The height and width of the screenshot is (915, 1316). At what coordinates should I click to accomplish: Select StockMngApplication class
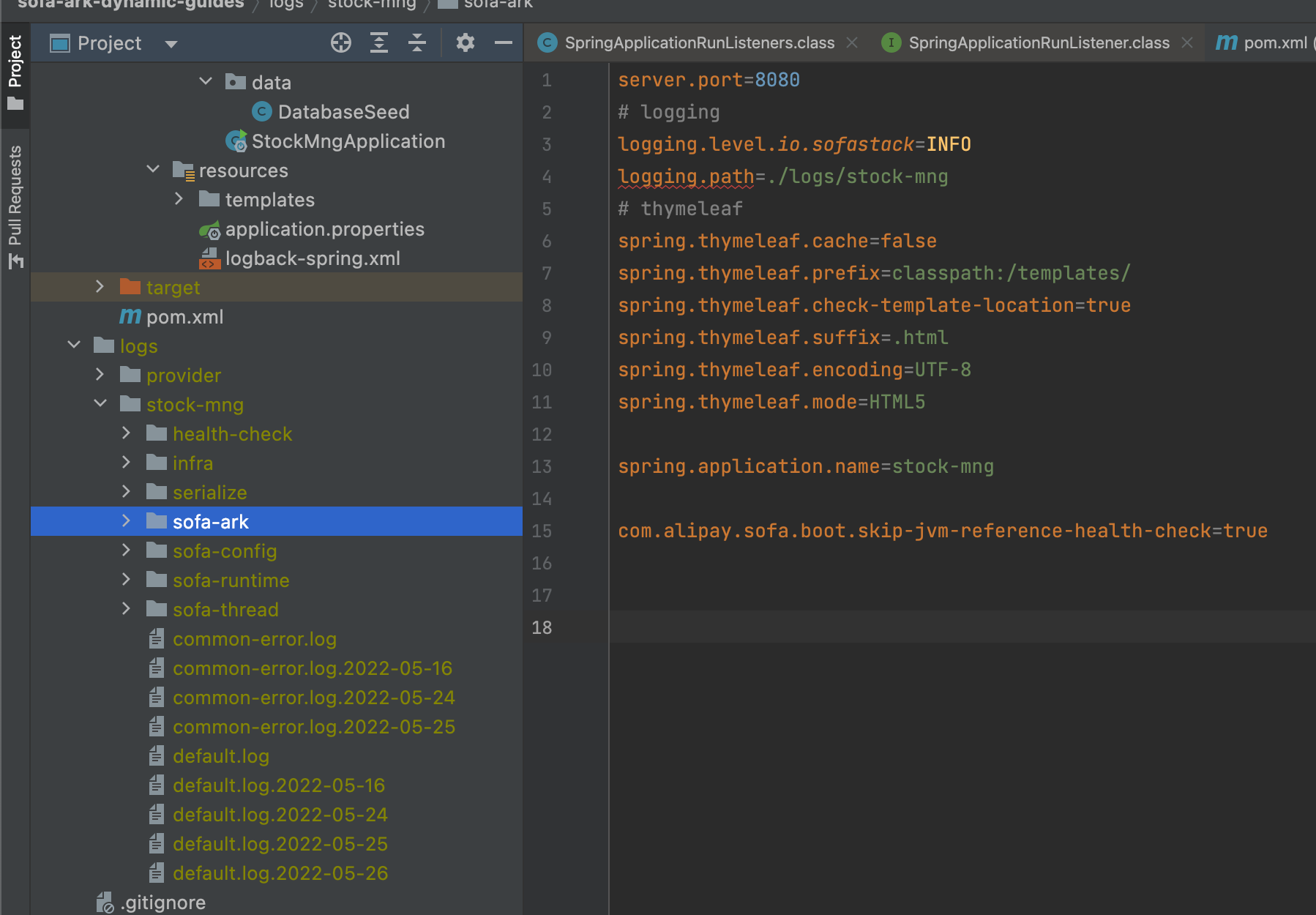pyautogui.click(x=348, y=141)
